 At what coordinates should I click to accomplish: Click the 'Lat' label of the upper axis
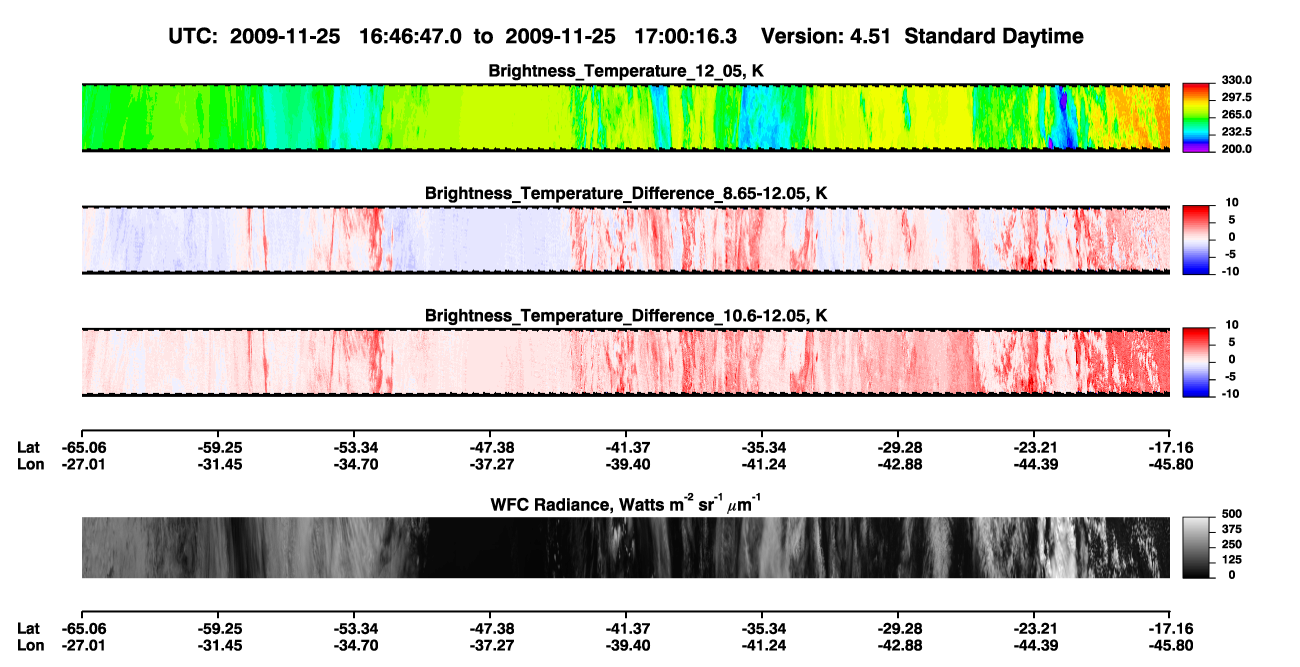pyautogui.click(x=29, y=447)
